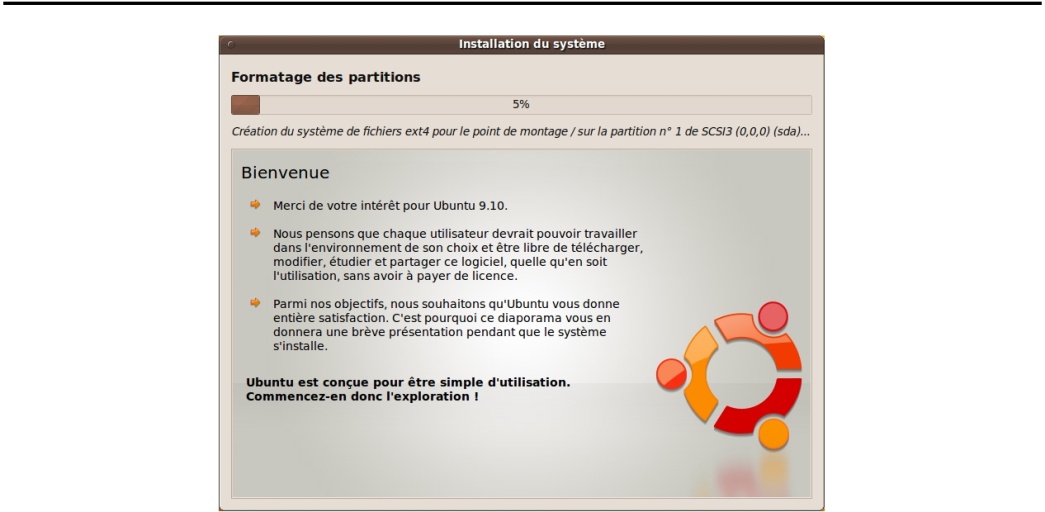This screenshot has width=1045, height=512.
Task: Click the bold 'Ubuntu est conçue pour être simple' text
Action: [407, 382]
